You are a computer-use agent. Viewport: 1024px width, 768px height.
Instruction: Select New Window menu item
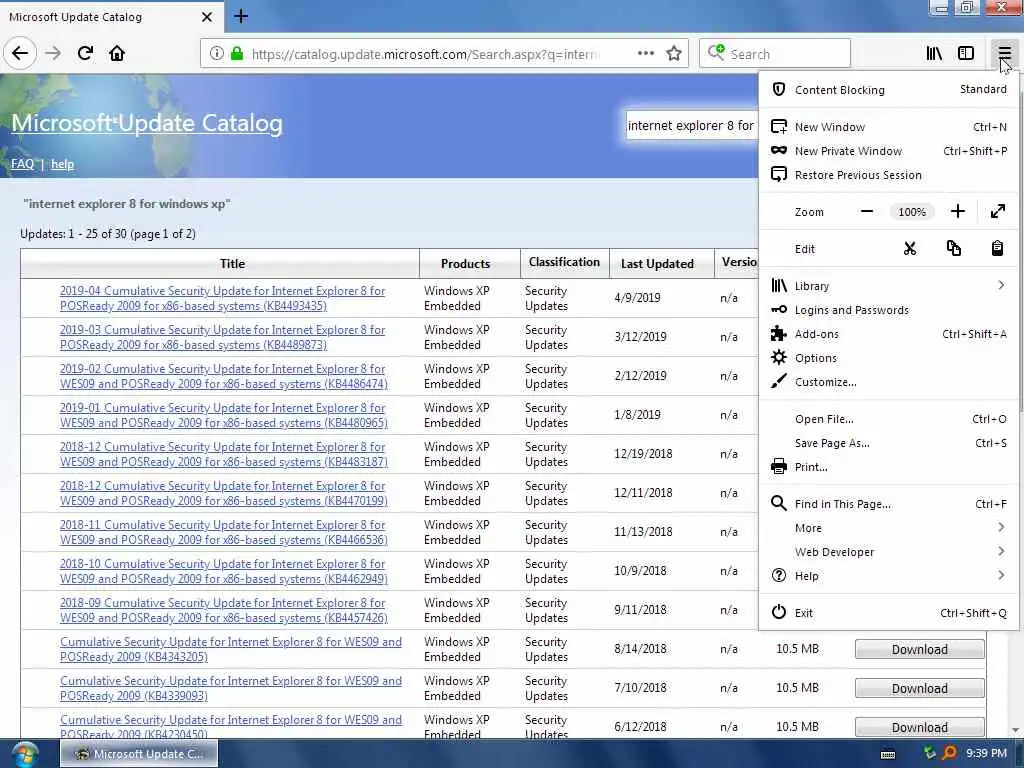pos(888,127)
